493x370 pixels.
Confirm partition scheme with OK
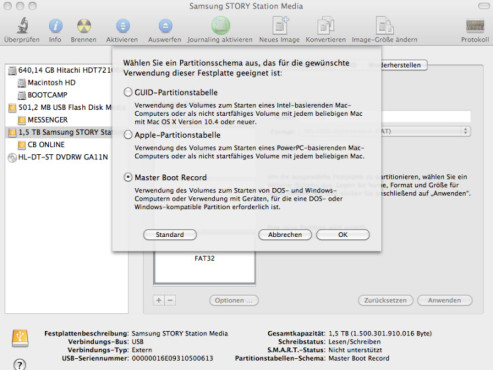pyautogui.click(x=343, y=235)
